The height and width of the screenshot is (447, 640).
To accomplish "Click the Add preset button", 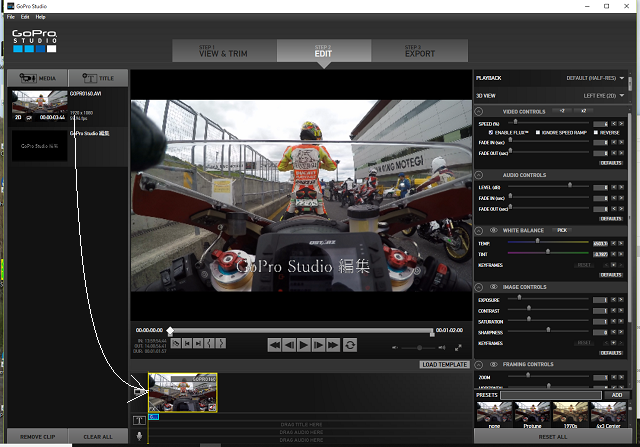I will coord(617,395).
